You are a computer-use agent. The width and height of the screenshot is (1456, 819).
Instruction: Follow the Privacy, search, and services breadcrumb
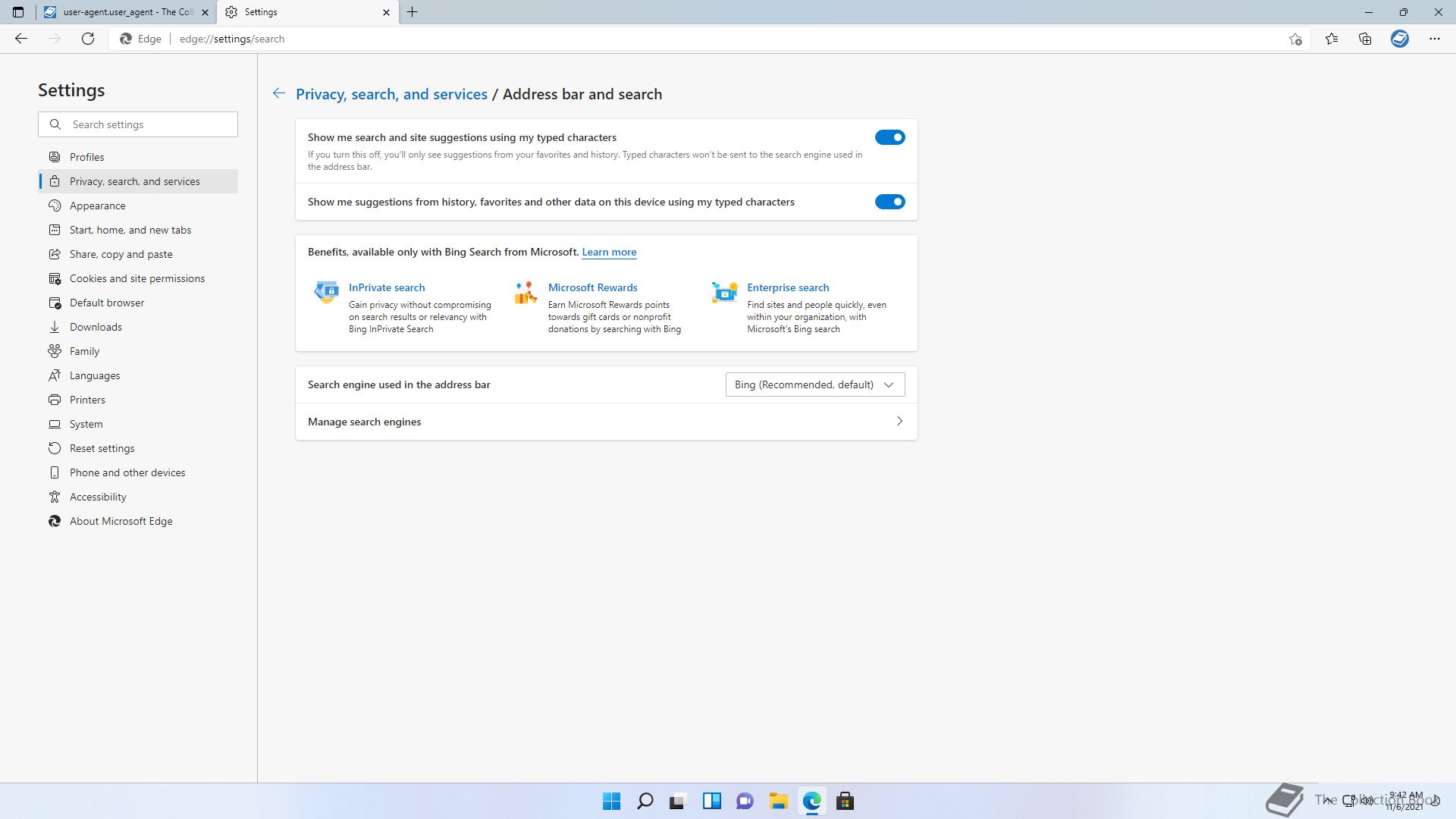click(x=391, y=94)
